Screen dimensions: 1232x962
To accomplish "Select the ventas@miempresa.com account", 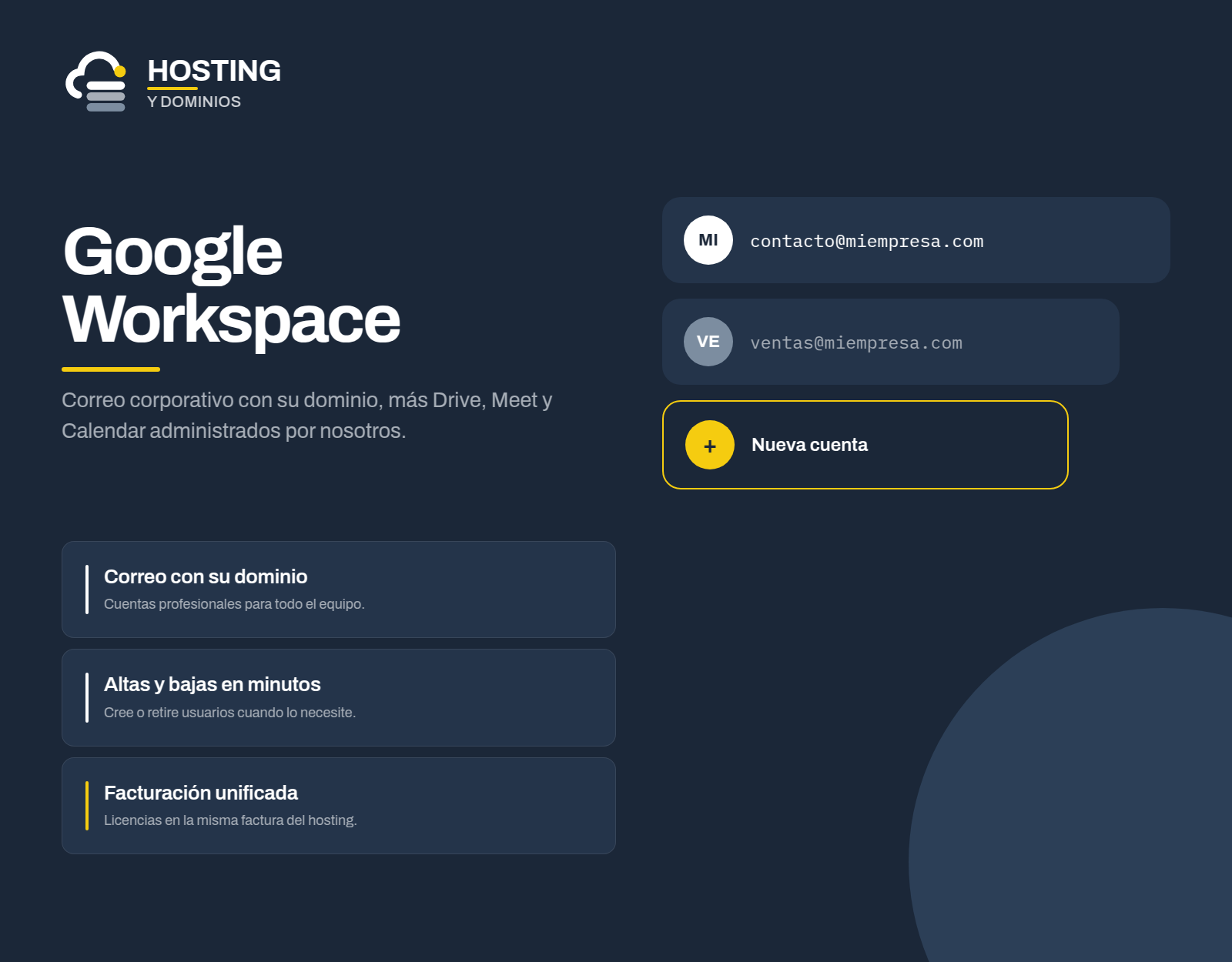I will tap(891, 342).
